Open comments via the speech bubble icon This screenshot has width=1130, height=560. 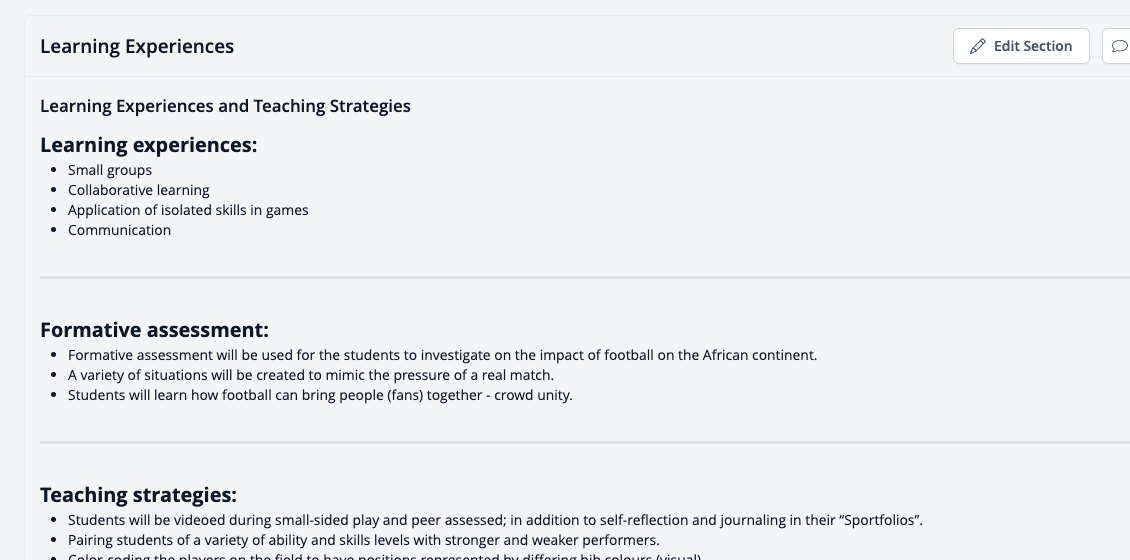point(1118,46)
